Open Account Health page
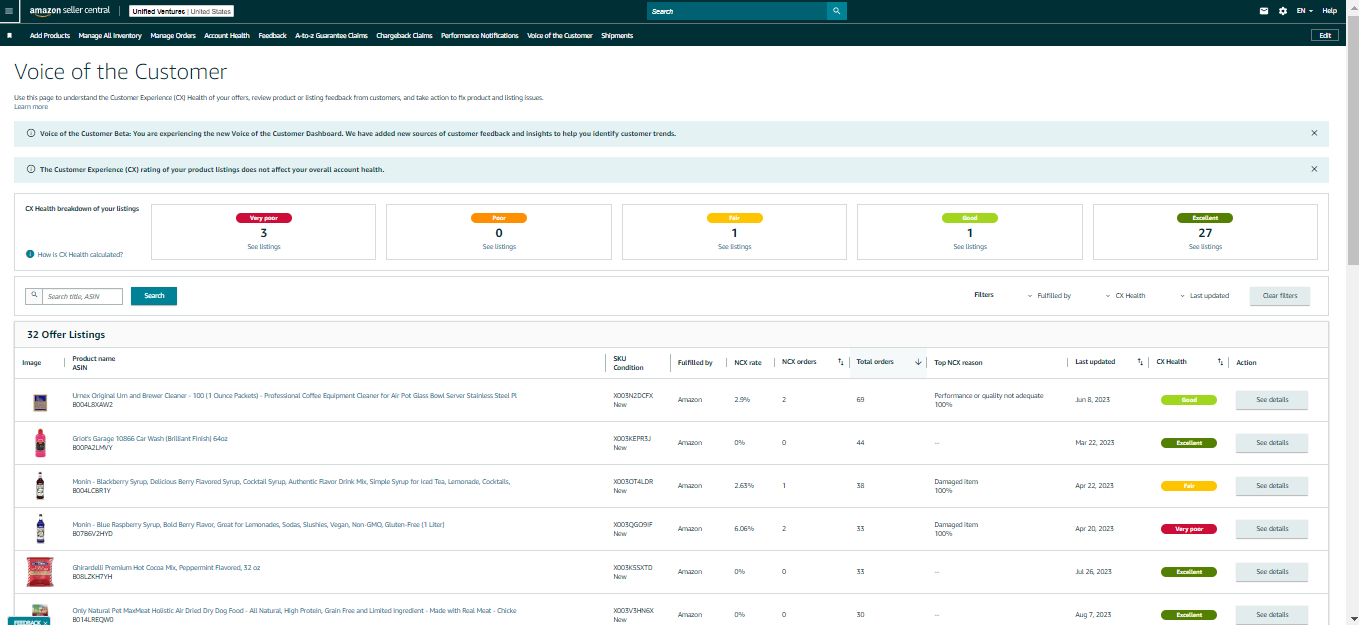 (227, 36)
